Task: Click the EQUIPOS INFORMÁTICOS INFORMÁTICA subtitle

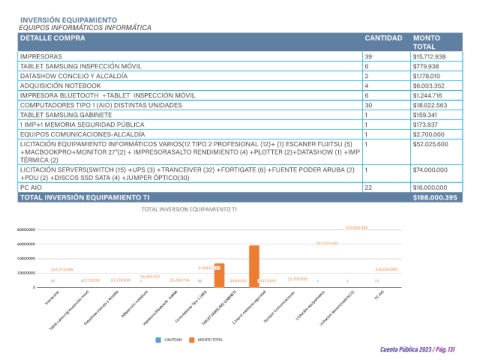Action: coord(85,28)
